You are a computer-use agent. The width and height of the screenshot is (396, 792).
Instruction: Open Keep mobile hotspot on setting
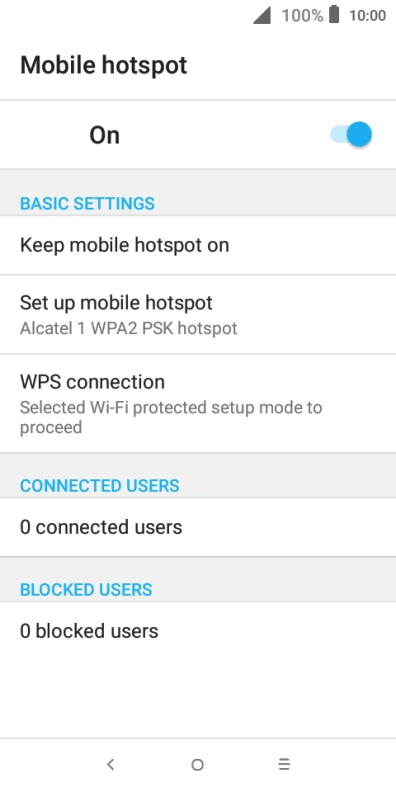pos(198,245)
